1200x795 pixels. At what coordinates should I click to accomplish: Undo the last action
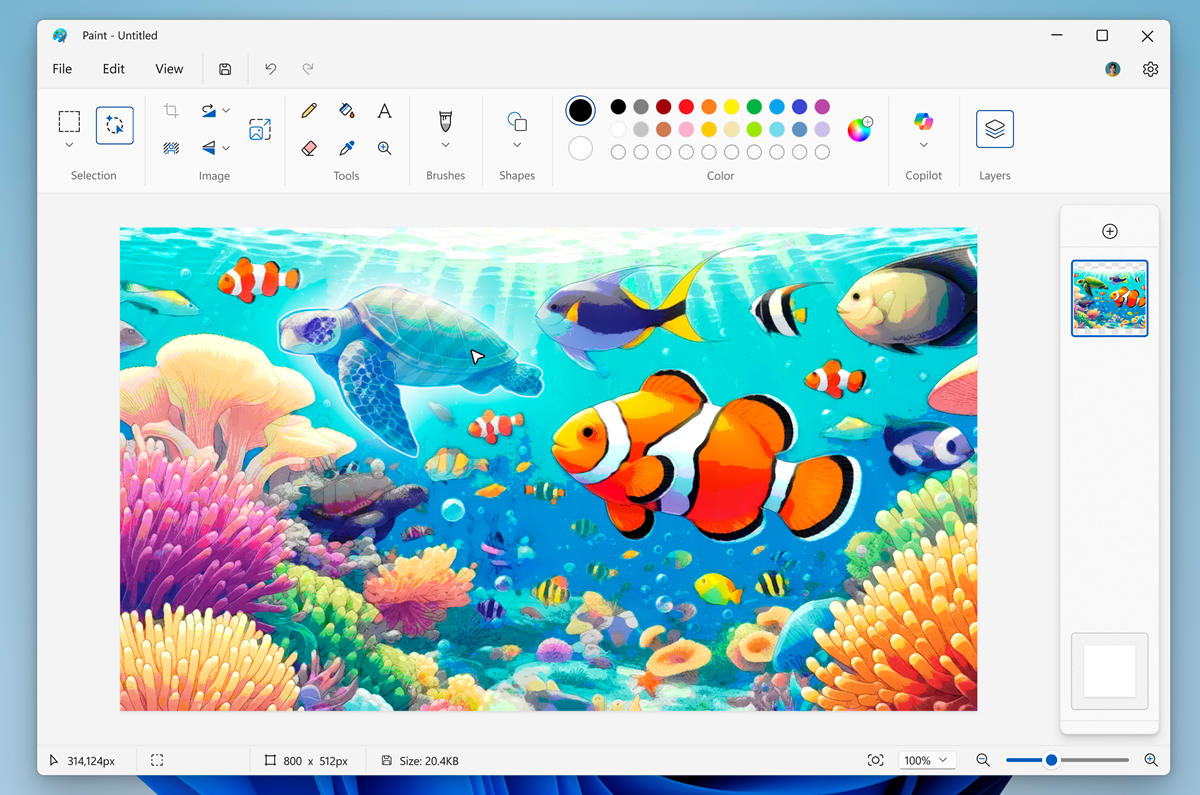click(x=270, y=68)
